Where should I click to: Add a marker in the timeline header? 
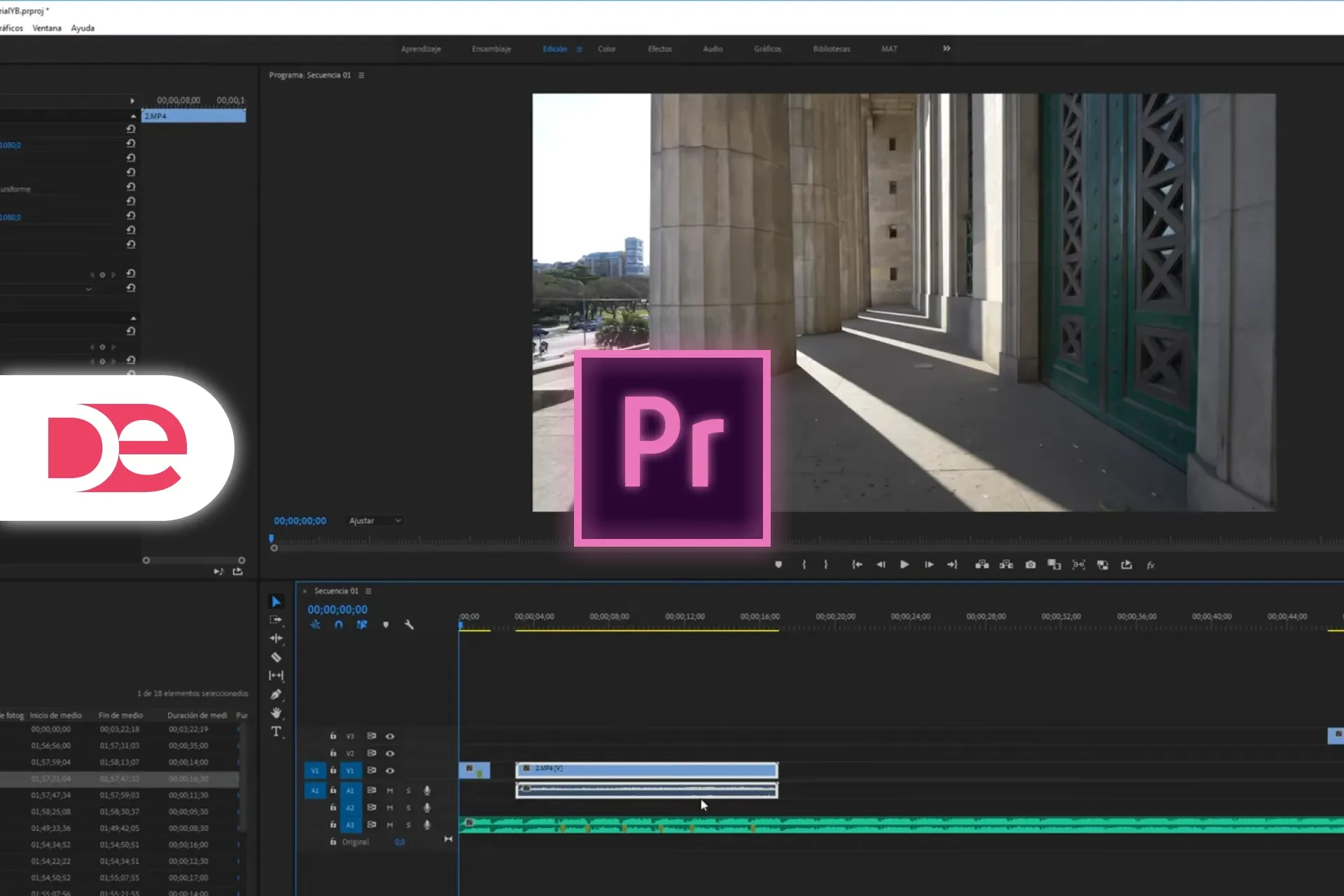click(x=386, y=624)
